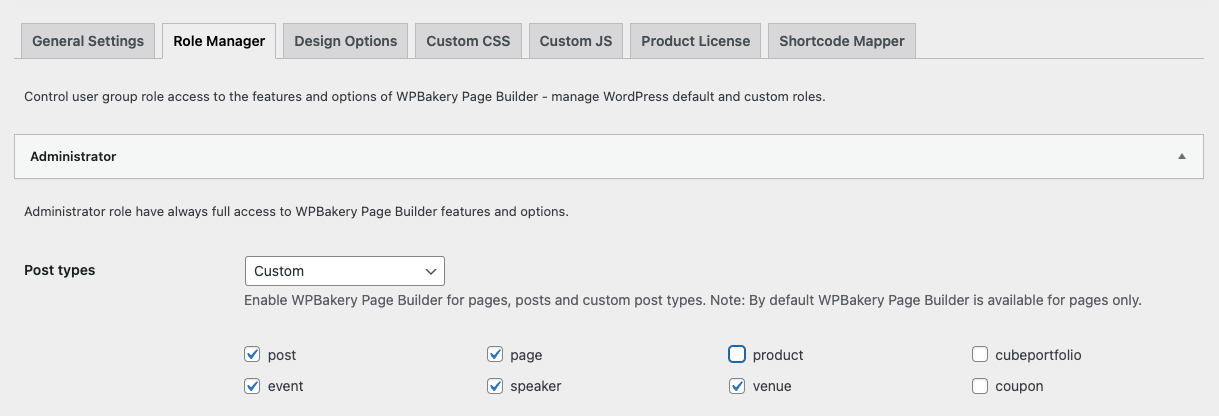Open the Post types Custom dropdown
The image size is (1219, 416).
tap(344, 271)
